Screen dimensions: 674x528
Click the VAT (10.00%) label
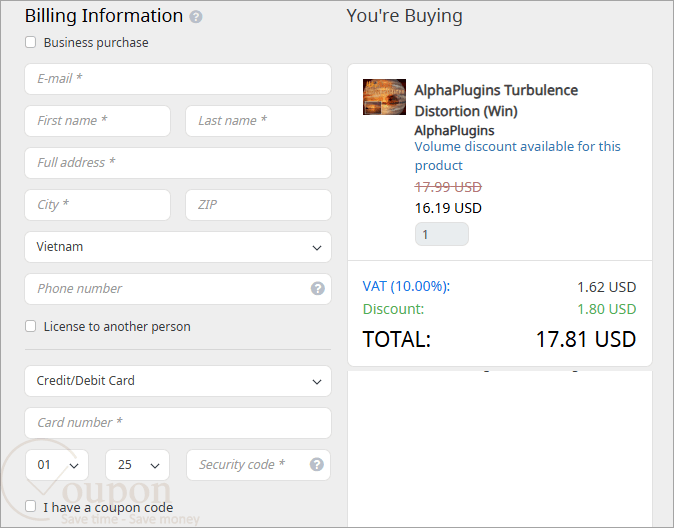pyautogui.click(x=406, y=286)
